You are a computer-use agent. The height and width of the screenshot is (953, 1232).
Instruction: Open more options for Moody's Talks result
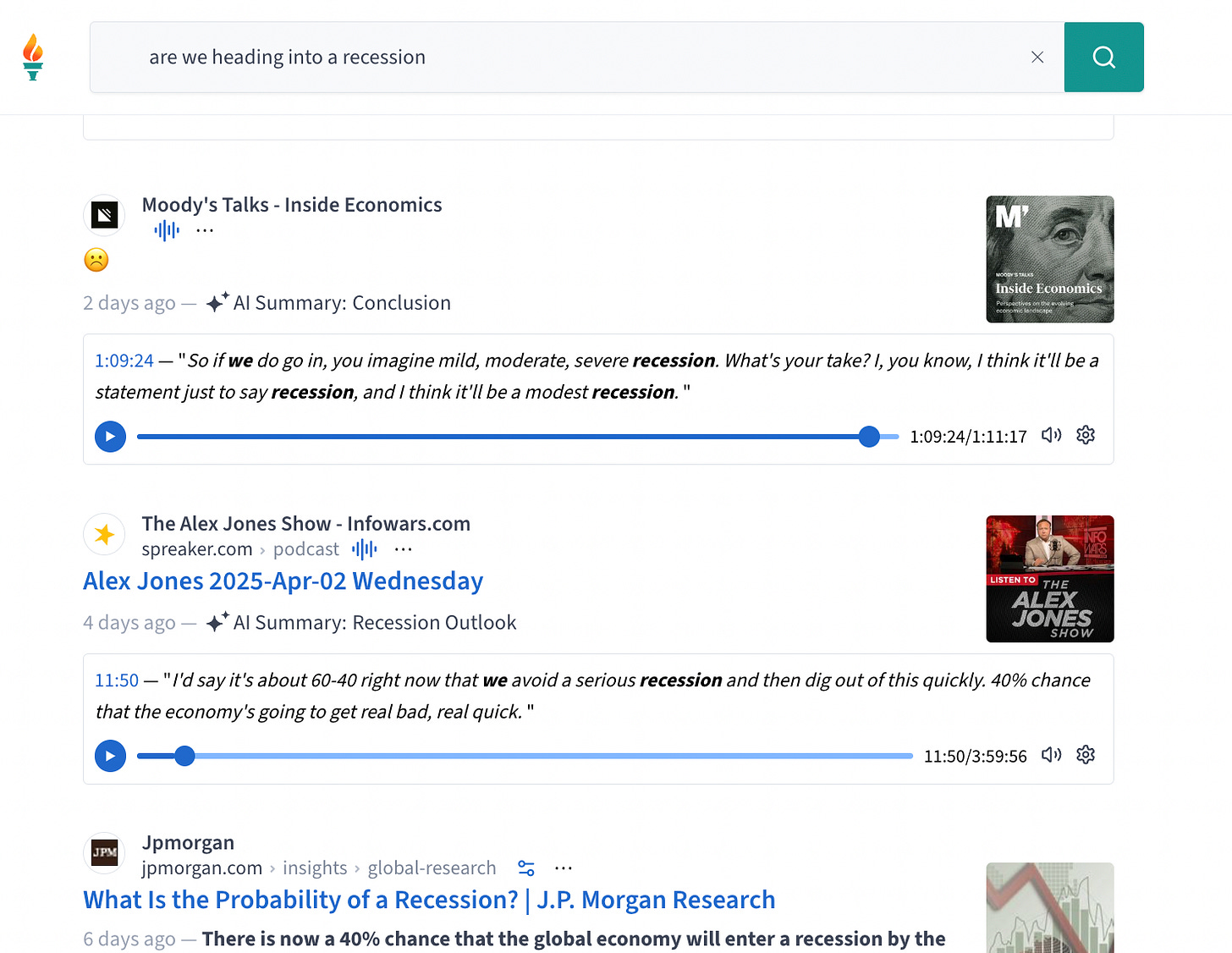pos(205,230)
